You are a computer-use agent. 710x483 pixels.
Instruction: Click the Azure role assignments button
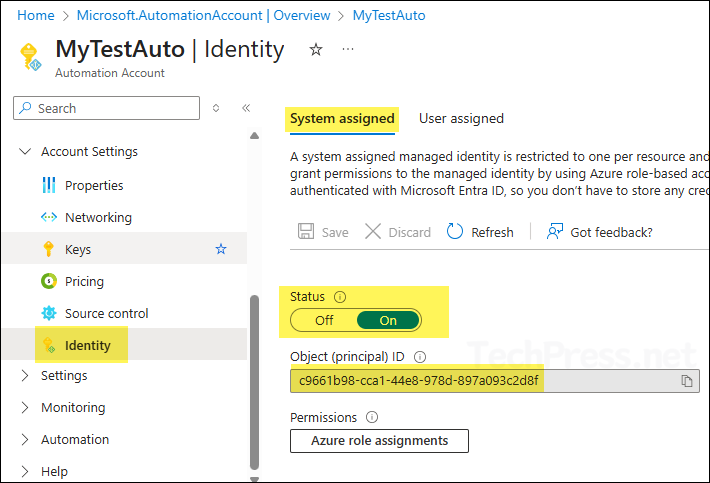click(x=379, y=440)
